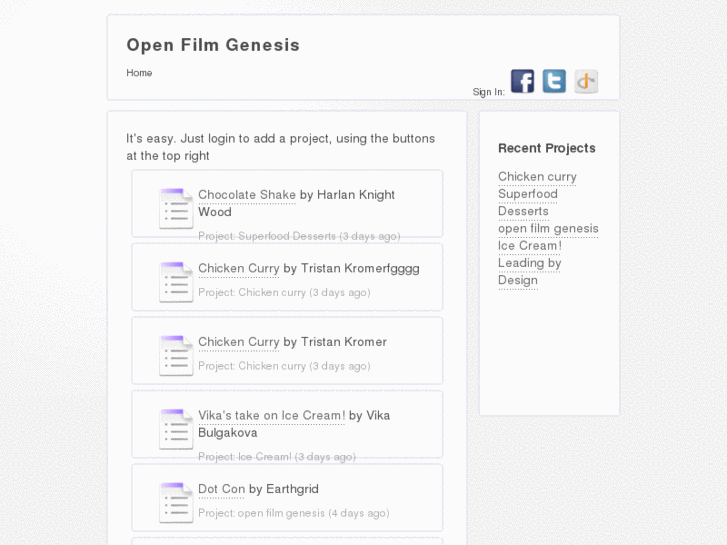This screenshot has height=545, width=727.
Task: Open the Home menu item
Action: point(139,73)
